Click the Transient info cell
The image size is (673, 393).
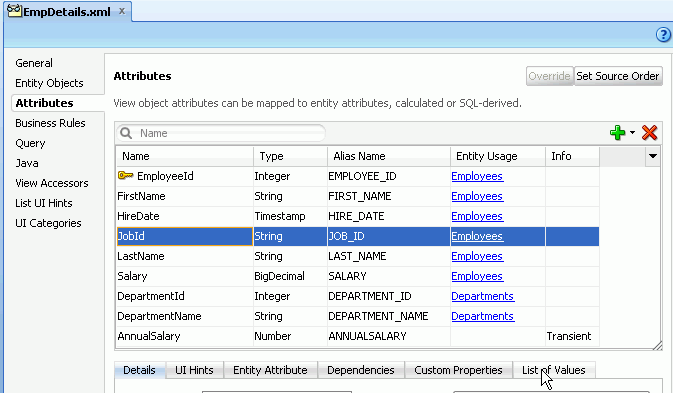(x=572, y=336)
